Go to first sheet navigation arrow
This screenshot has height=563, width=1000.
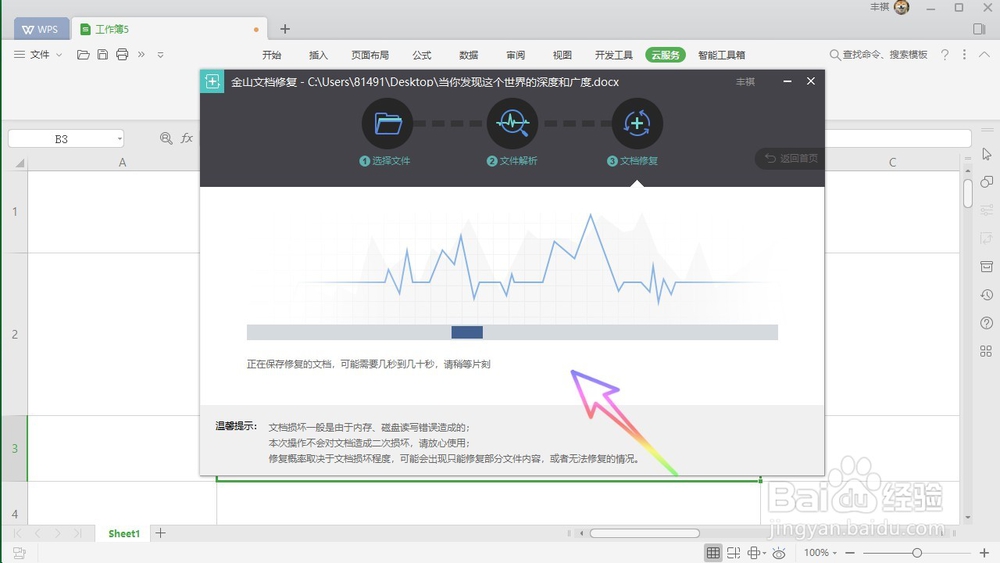[x=17, y=533]
